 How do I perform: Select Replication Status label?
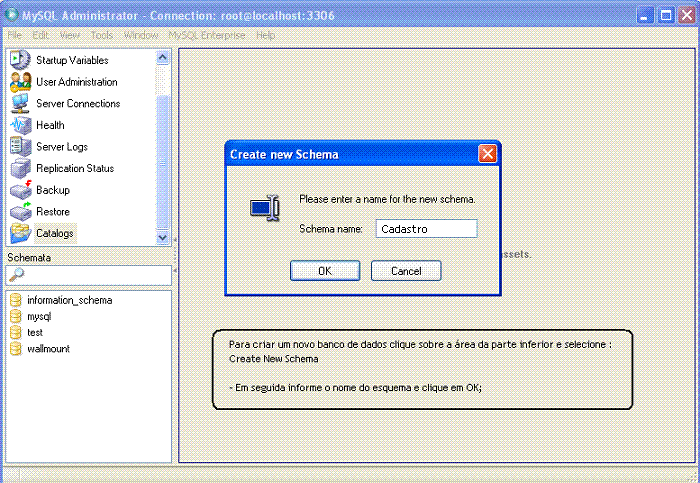point(75,168)
